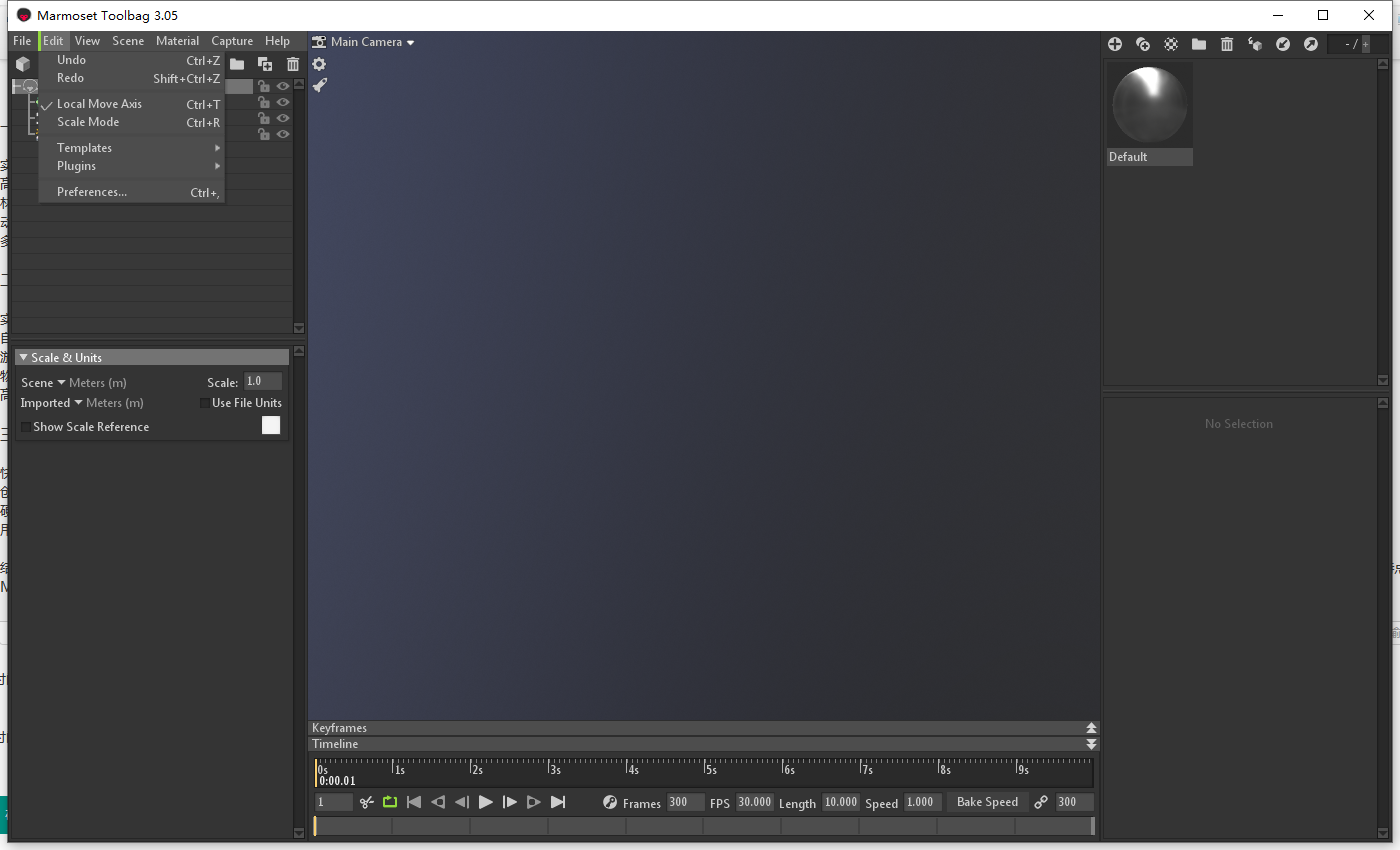Open the Capture menu
The height and width of the screenshot is (850, 1400).
[x=232, y=41]
